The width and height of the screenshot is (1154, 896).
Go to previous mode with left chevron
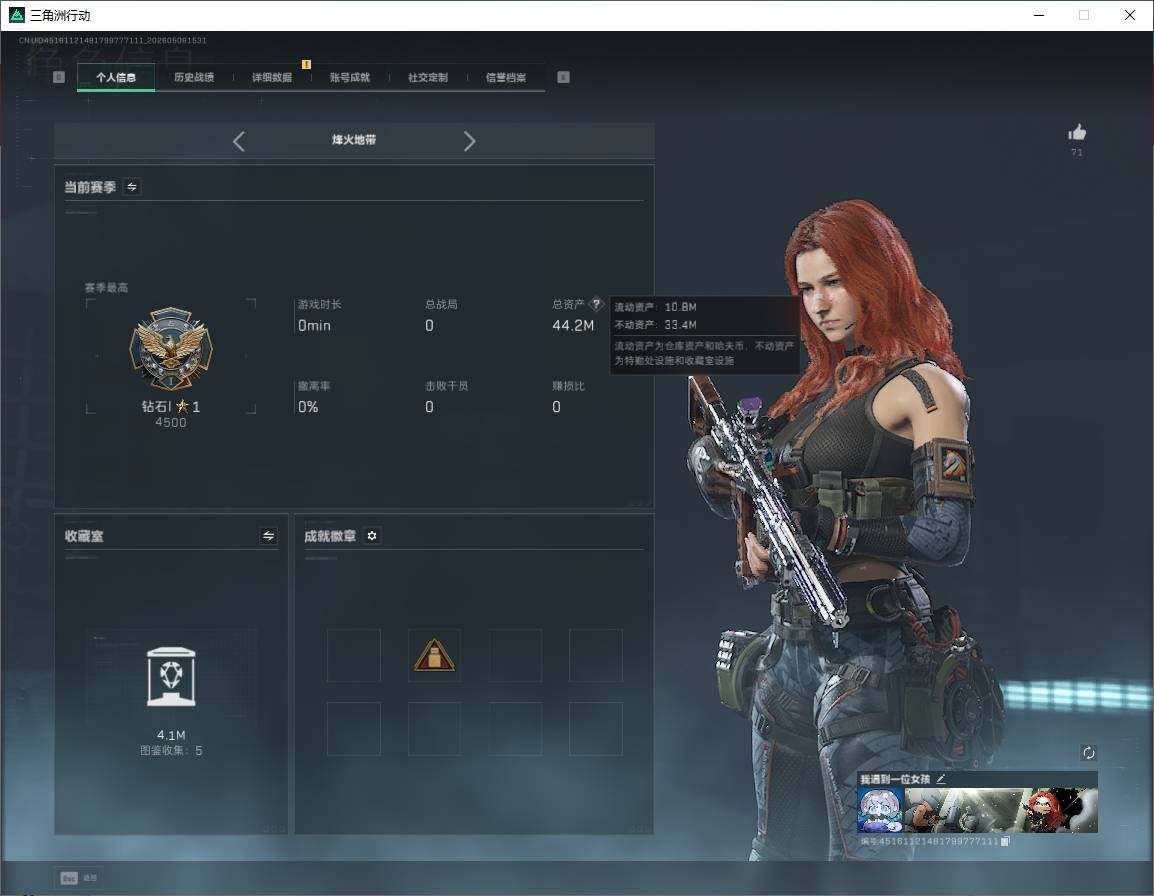point(238,141)
